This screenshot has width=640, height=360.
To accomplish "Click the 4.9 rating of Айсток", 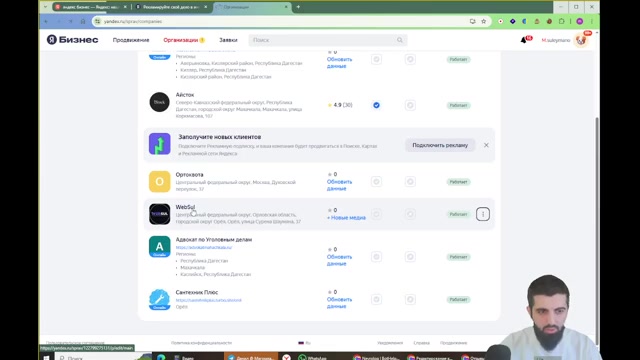I will point(340,105).
